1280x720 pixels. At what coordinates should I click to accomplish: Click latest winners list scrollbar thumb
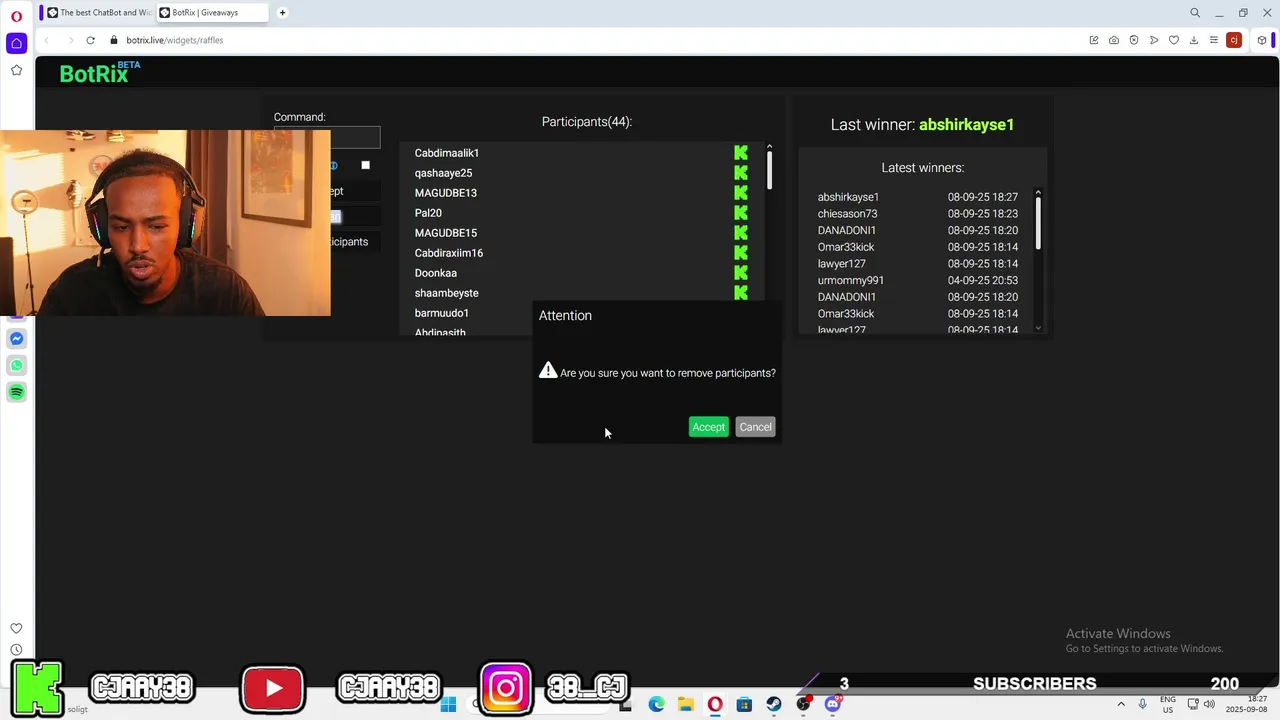[1038, 223]
